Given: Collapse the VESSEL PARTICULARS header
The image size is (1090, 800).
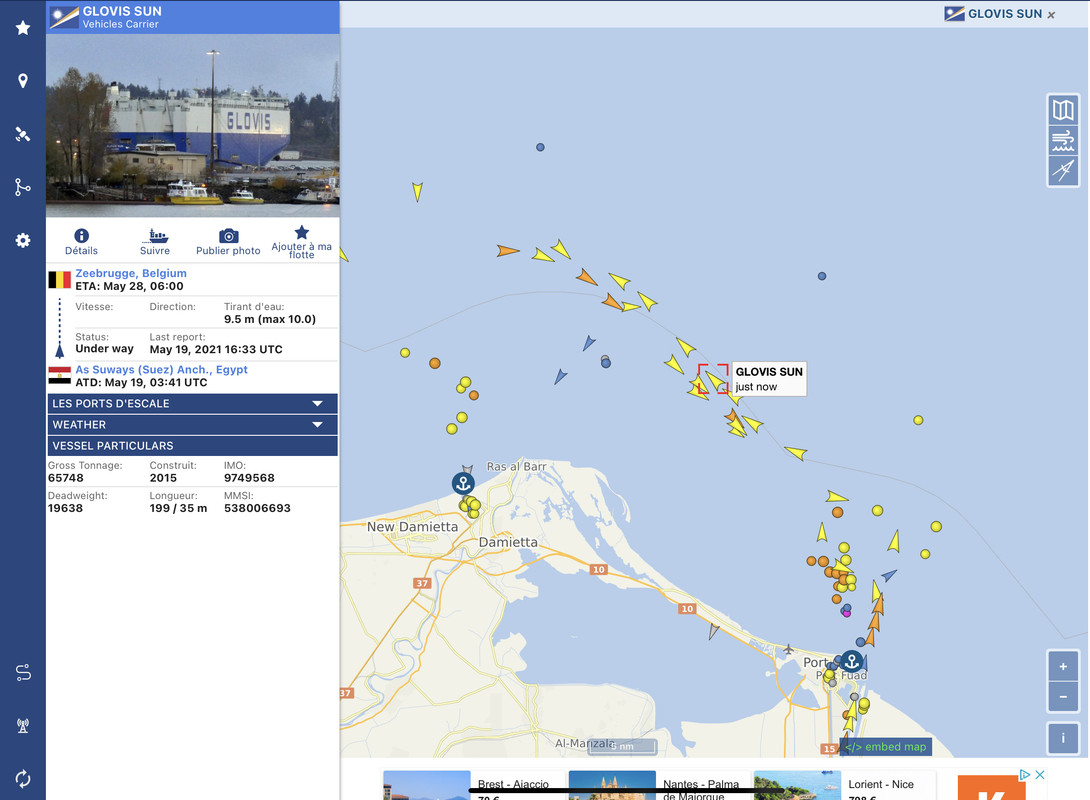Looking at the screenshot, I should [x=193, y=446].
